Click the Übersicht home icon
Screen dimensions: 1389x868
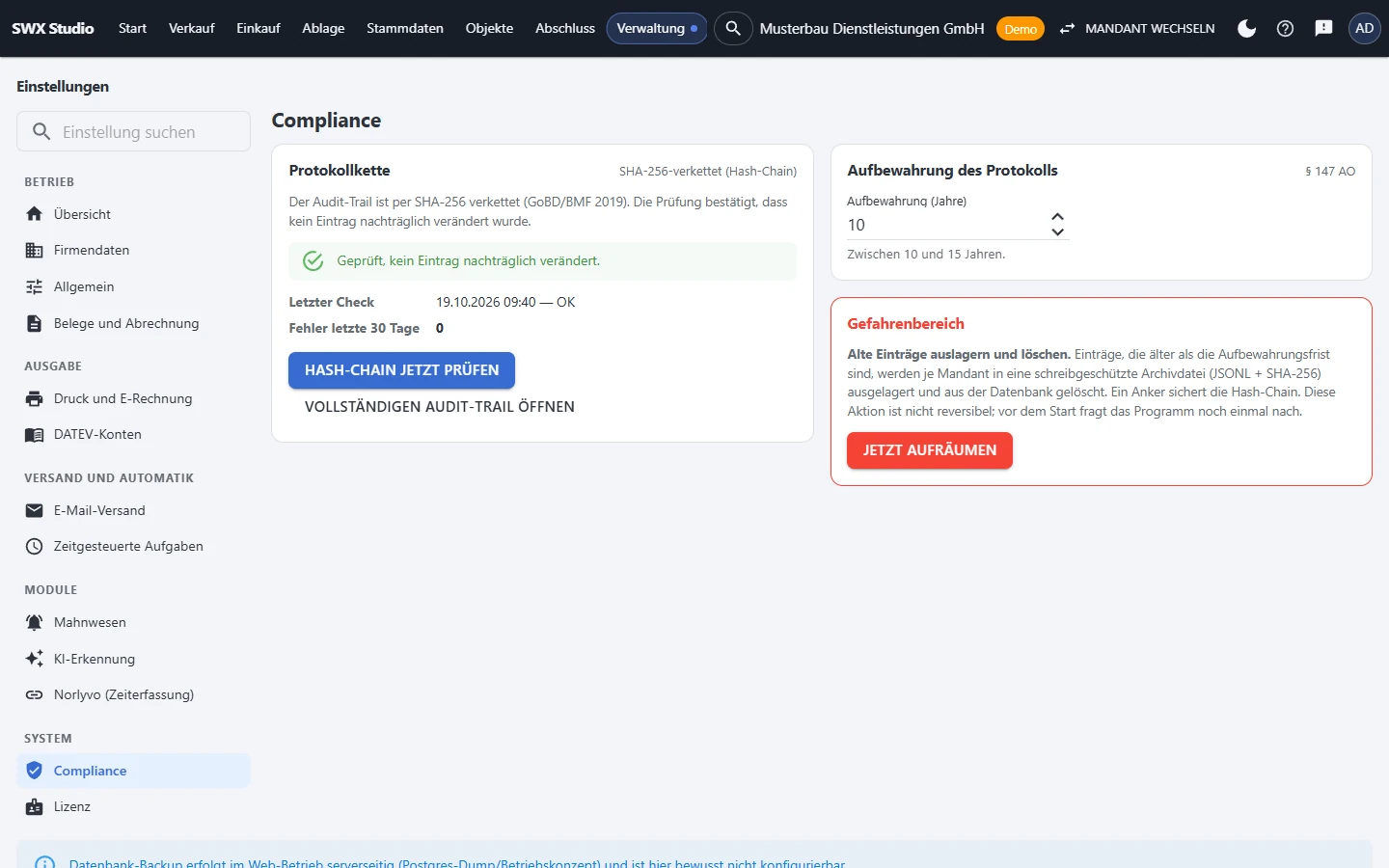coord(35,214)
